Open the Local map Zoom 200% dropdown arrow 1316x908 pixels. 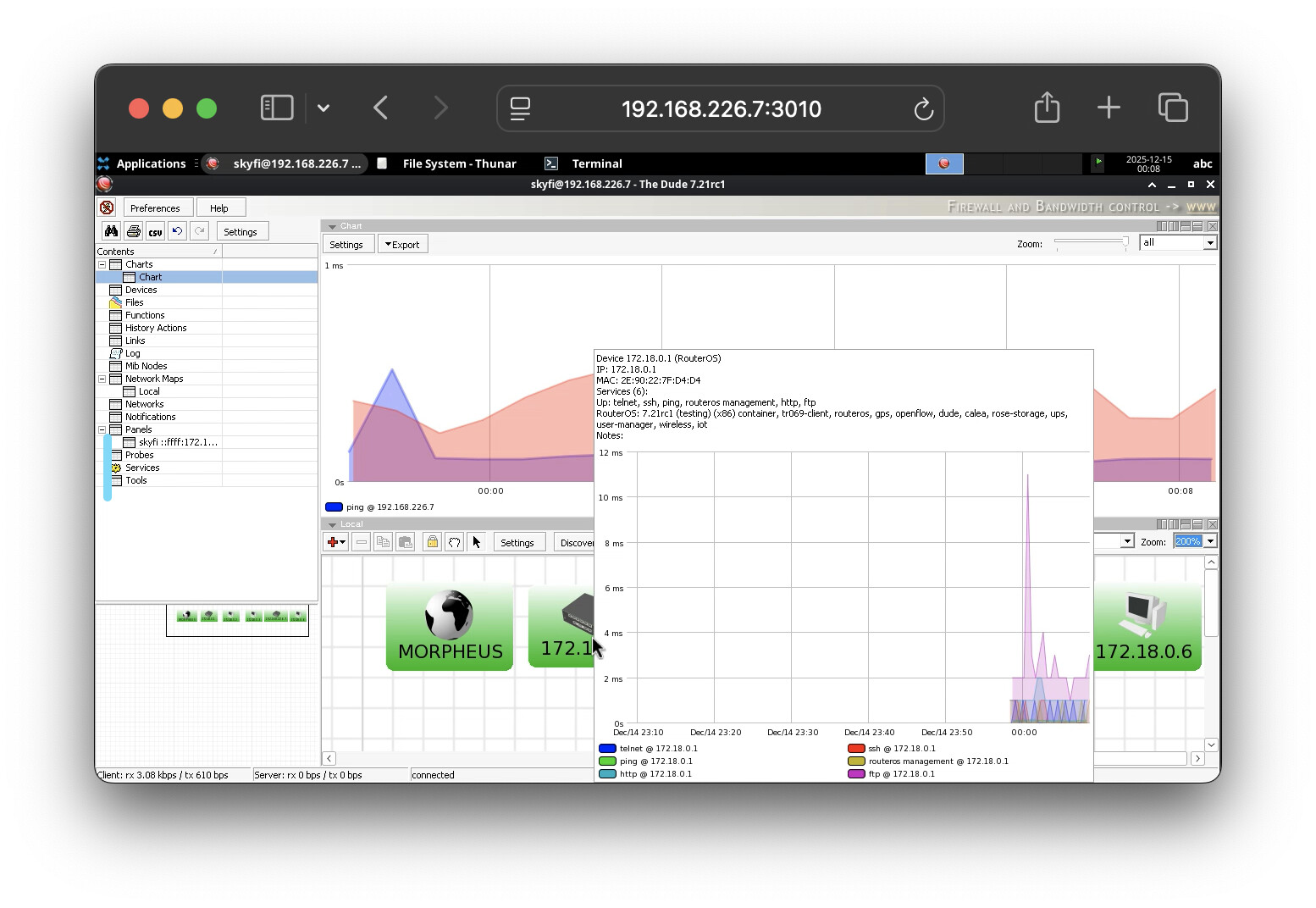pyautogui.click(x=1210, y=541)
